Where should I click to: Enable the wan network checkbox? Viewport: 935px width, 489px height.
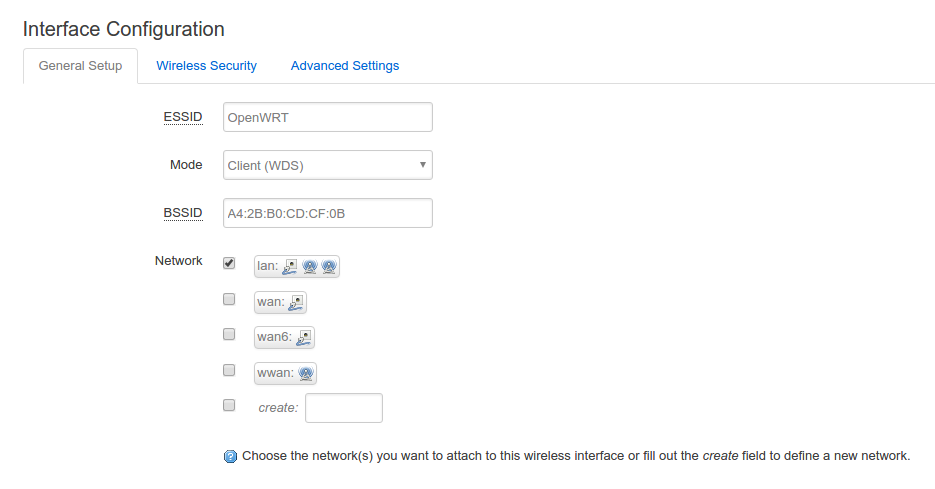coord(229,299)
